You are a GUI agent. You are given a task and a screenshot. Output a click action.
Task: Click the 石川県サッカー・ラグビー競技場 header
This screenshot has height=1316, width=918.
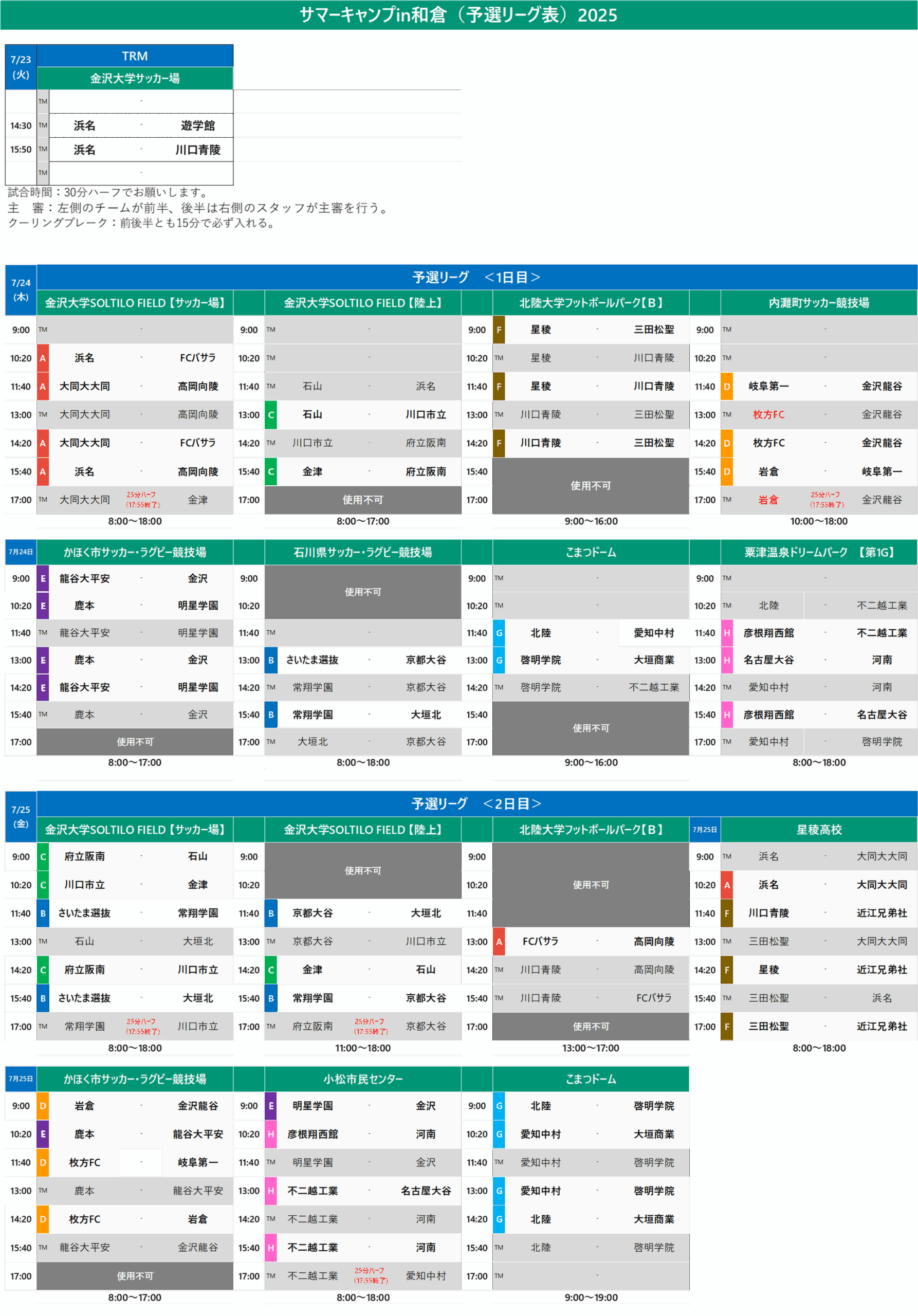click(x=363, y=552)
